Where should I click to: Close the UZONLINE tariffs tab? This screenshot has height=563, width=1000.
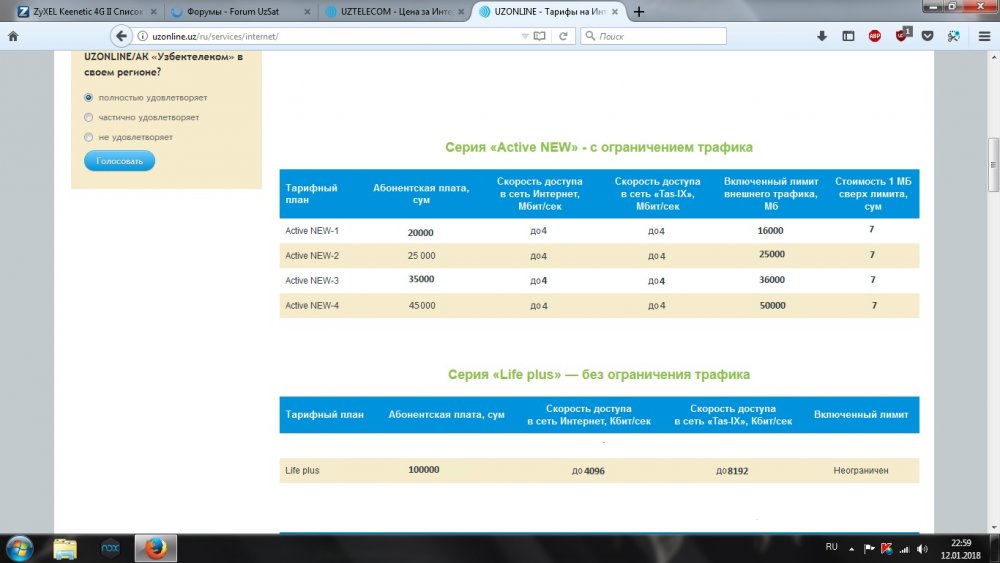[x=615, y=11]
